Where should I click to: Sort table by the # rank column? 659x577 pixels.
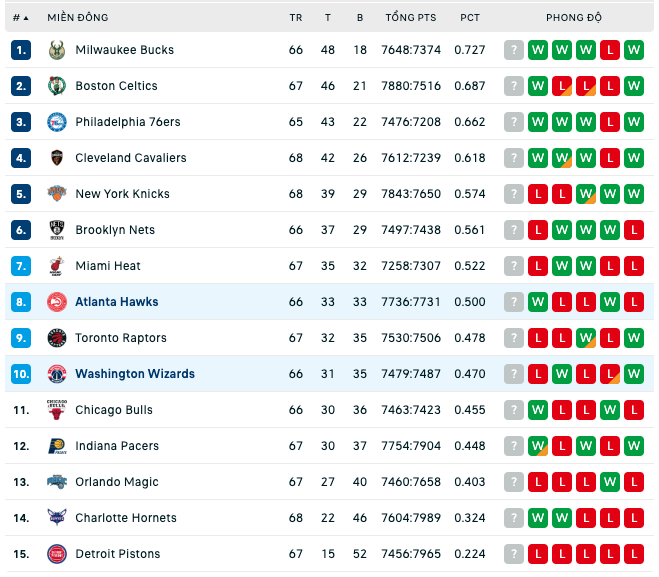(x=20, y=18)
